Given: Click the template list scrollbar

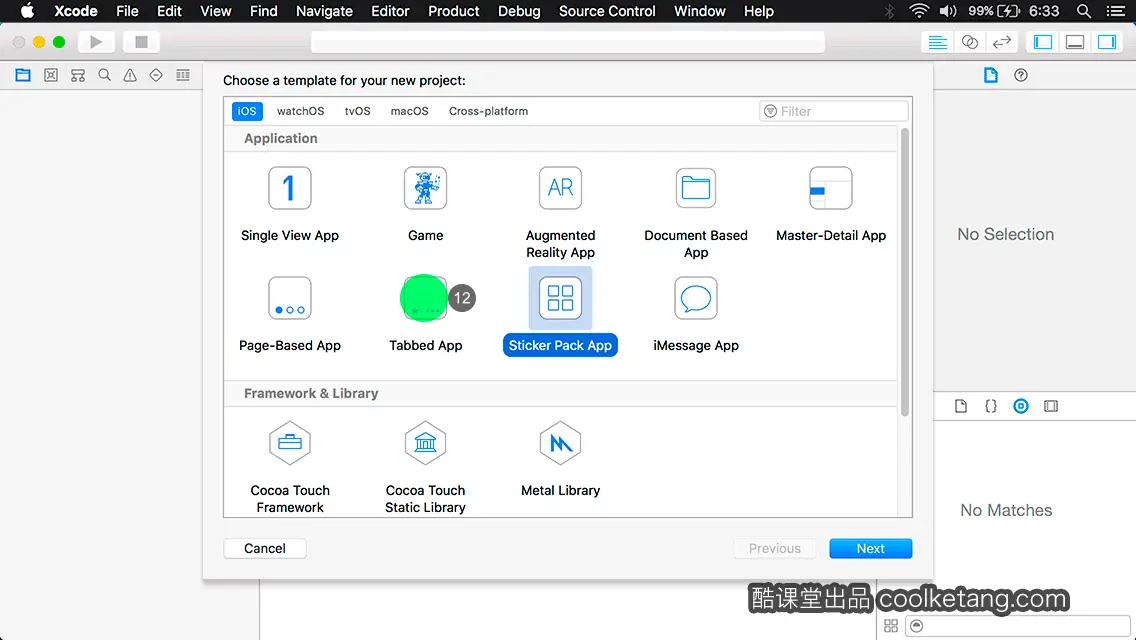Looking at the screenshot, I should pyautogui.click(x=904, y=272).
